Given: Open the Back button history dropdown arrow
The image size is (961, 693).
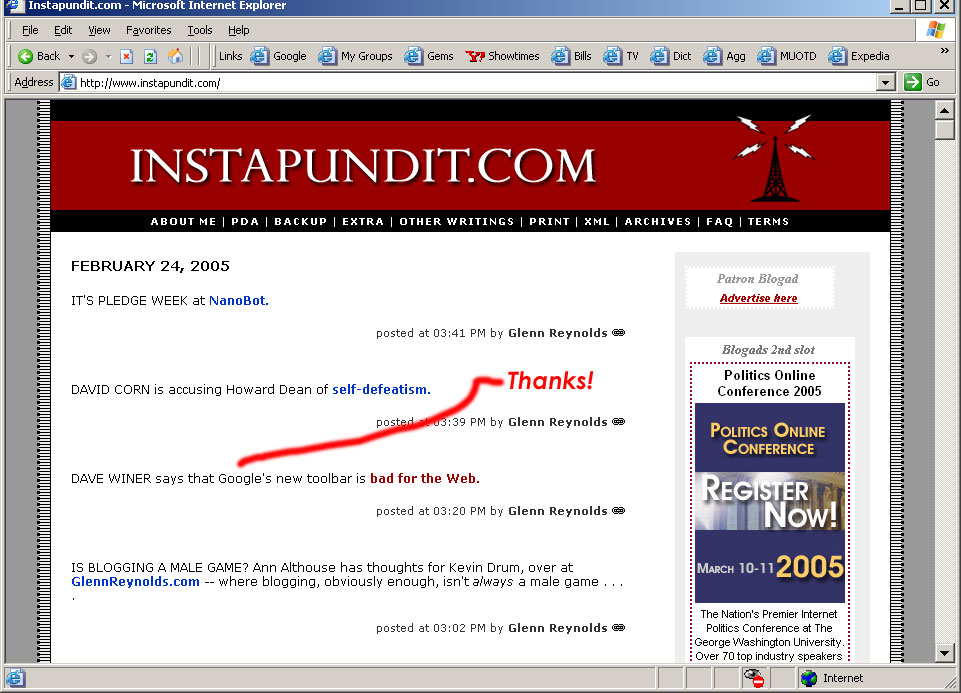Looking at the screenshot, I should click(69, 56).
